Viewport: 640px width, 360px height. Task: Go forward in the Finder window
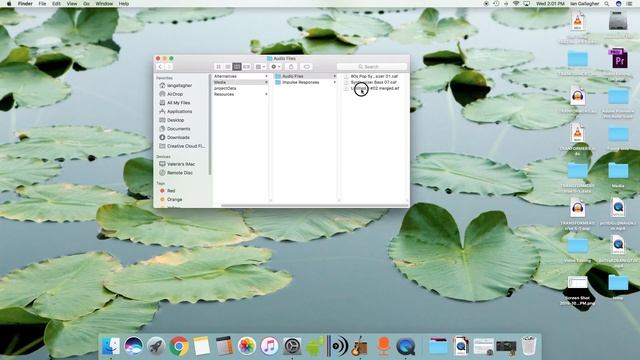(x=169, y=67)
